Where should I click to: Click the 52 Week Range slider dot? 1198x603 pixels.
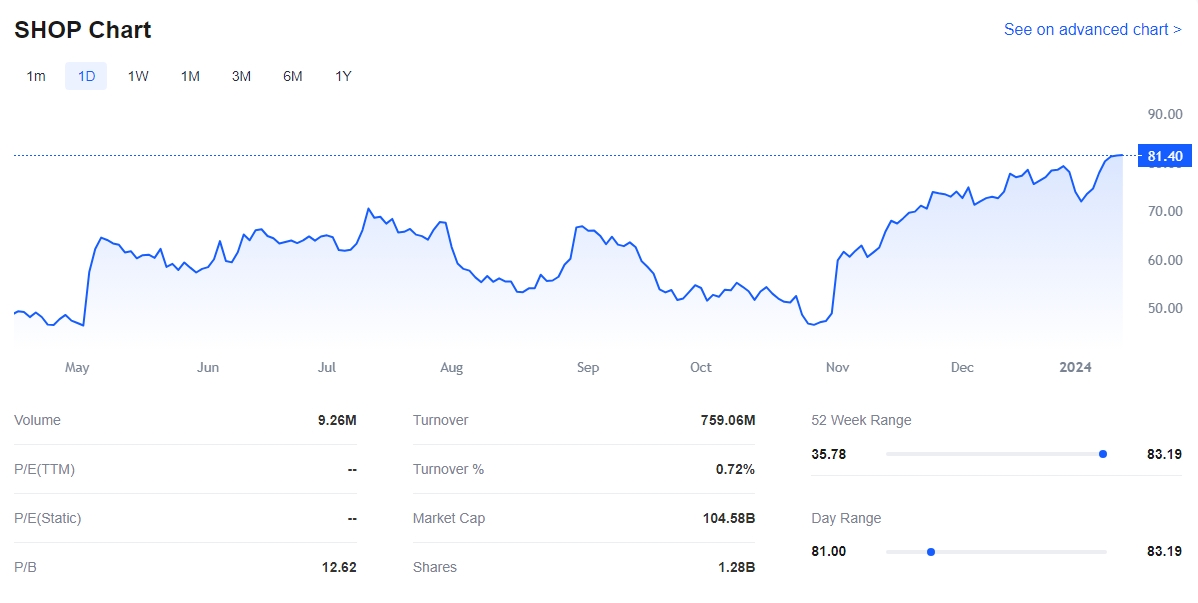pos(1103,454)
